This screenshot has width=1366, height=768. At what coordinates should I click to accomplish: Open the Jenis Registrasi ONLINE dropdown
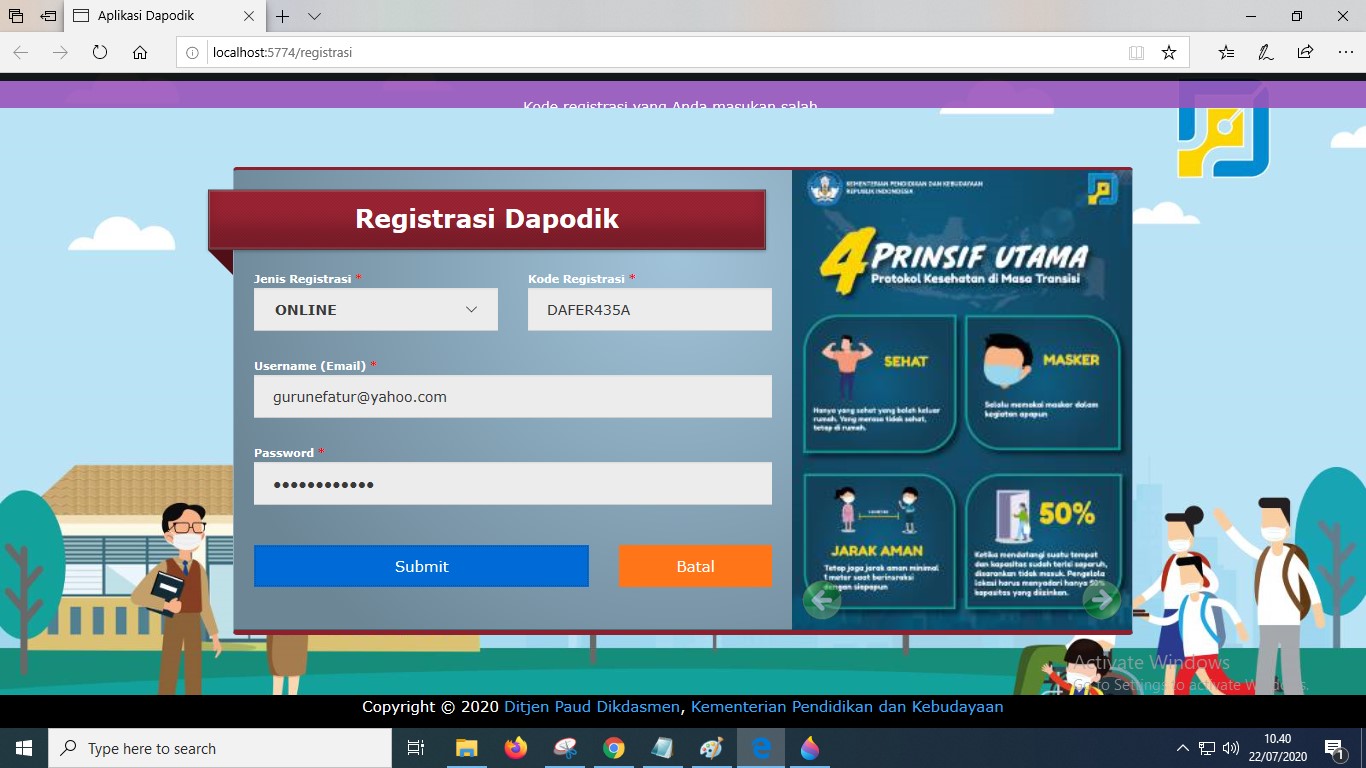tap(376, 310)
